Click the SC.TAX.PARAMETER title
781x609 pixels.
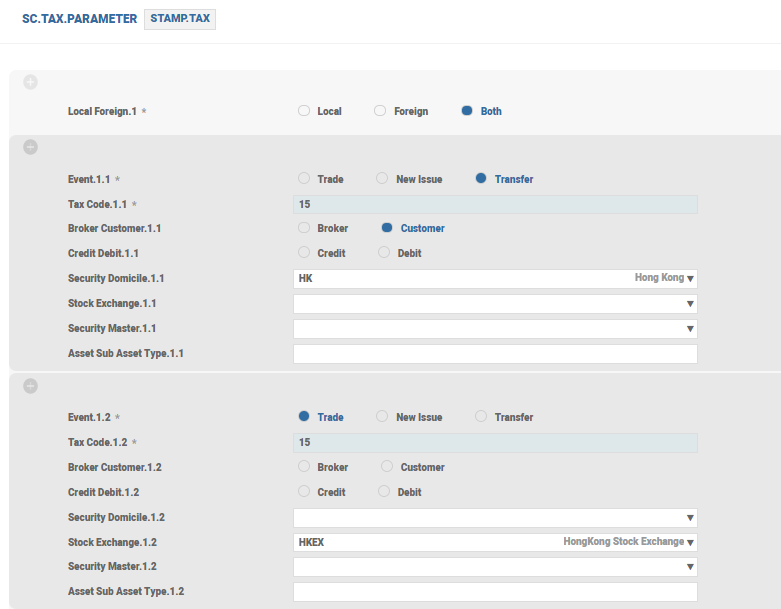79,19
